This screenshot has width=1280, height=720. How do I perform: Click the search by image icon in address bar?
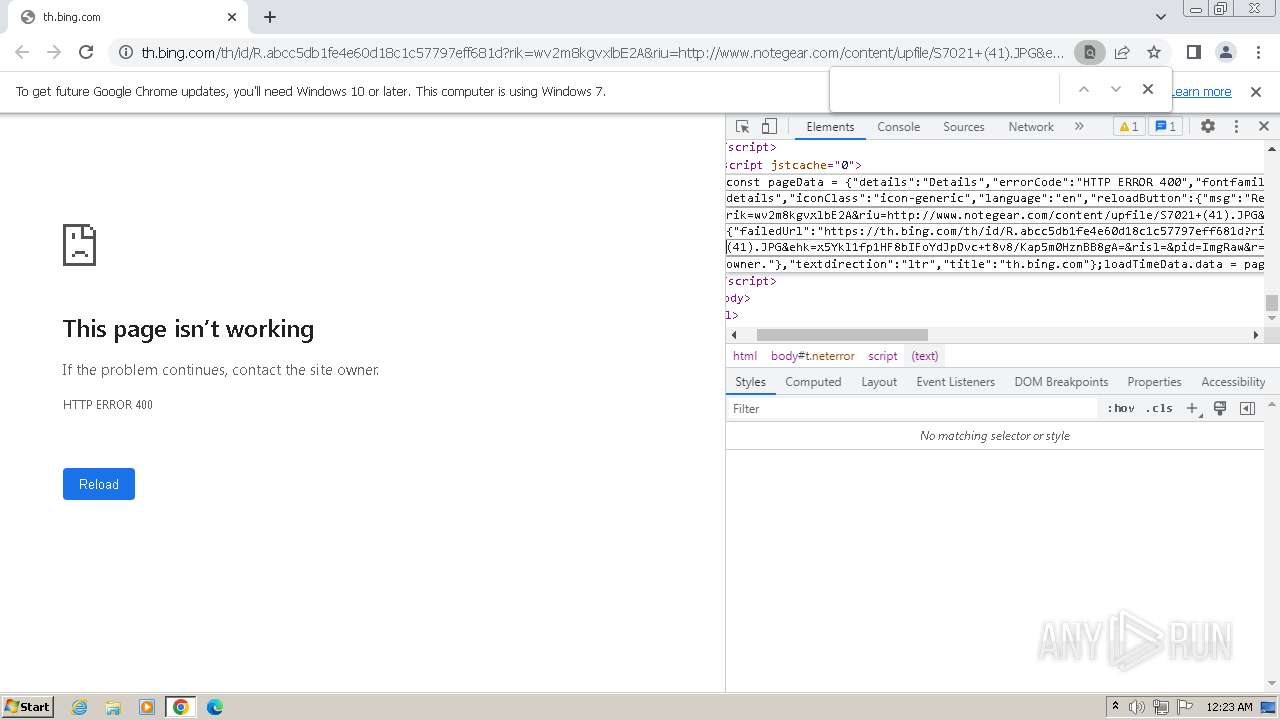pos(1089,53)
